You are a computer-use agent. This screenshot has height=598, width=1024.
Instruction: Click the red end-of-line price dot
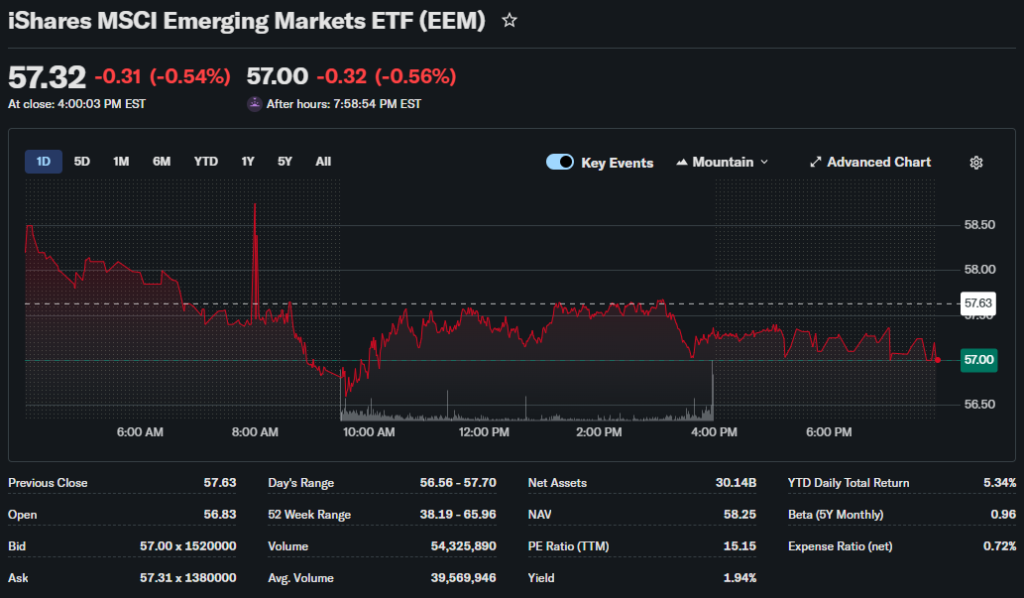(x=937, y=359)
